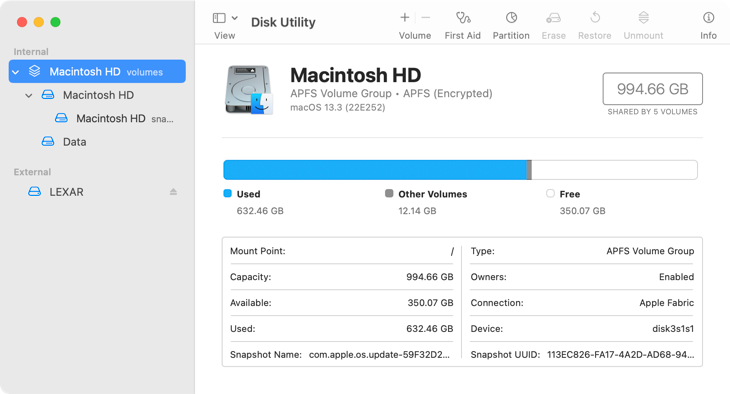The image size is (730, 394).
Task: Click the white Free swatch
Action: 550,193
